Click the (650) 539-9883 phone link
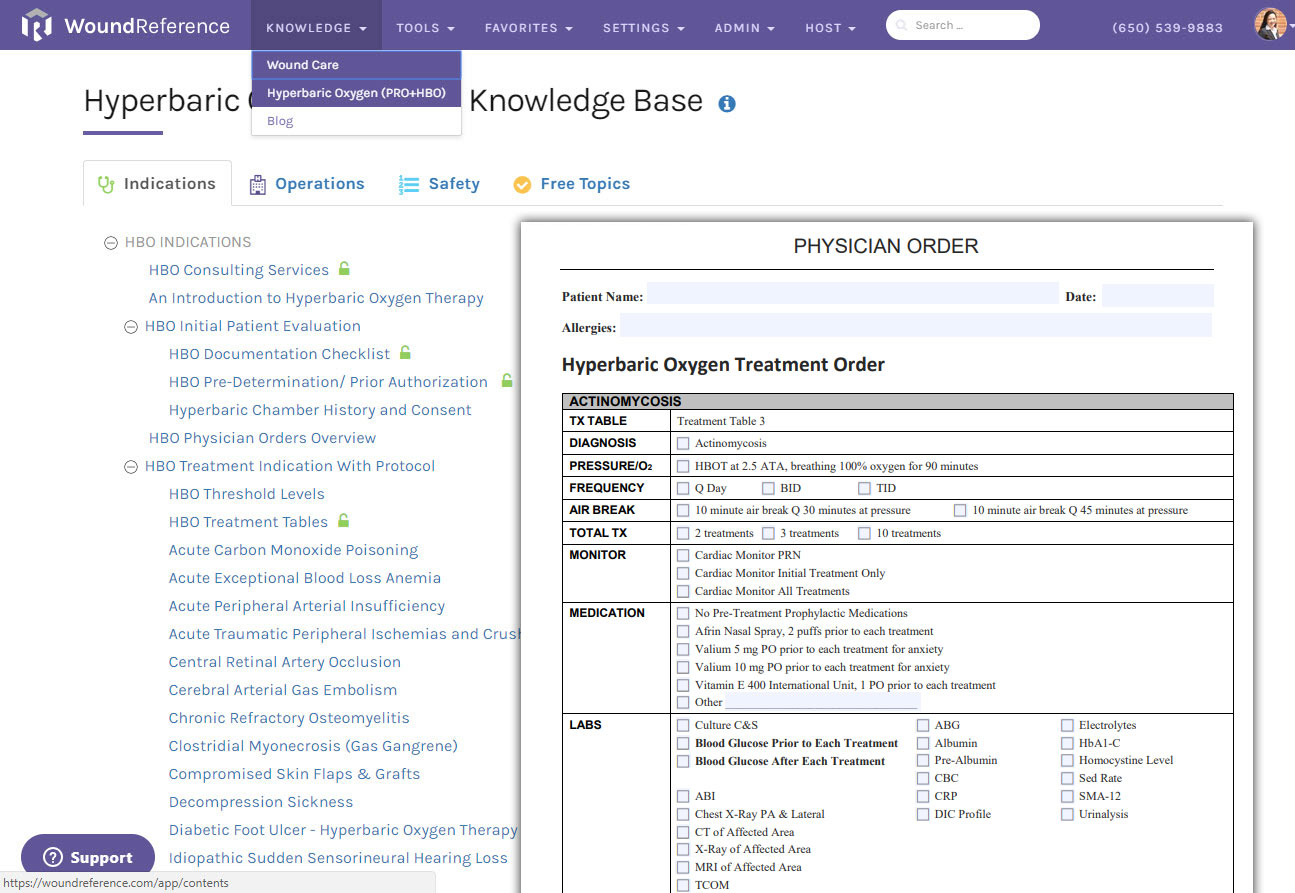This screenshot has height=893, width=1295. point(1167,27)
